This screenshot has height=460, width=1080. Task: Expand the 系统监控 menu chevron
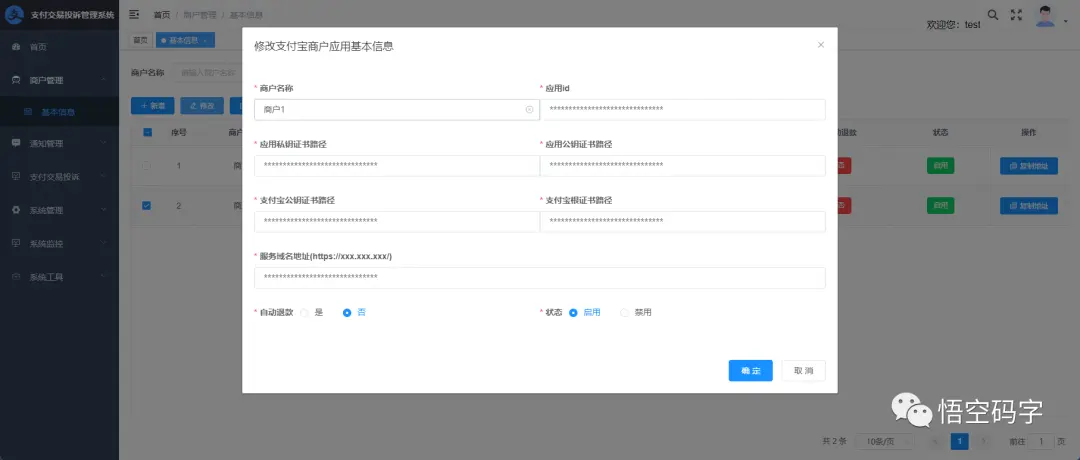tap(103, 243)
